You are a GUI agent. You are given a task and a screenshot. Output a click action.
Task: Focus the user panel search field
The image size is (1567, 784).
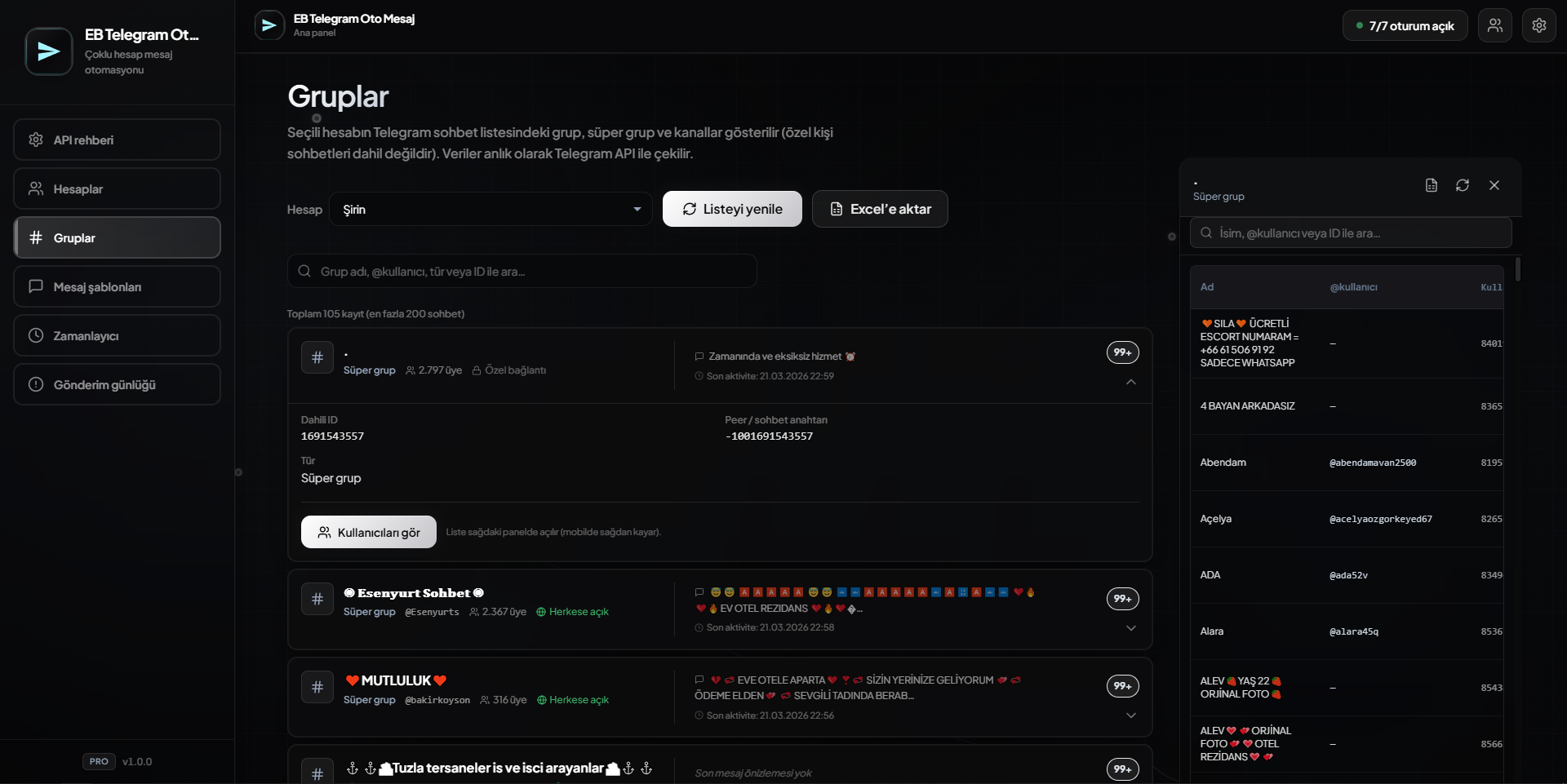(x=1351, y=233)
